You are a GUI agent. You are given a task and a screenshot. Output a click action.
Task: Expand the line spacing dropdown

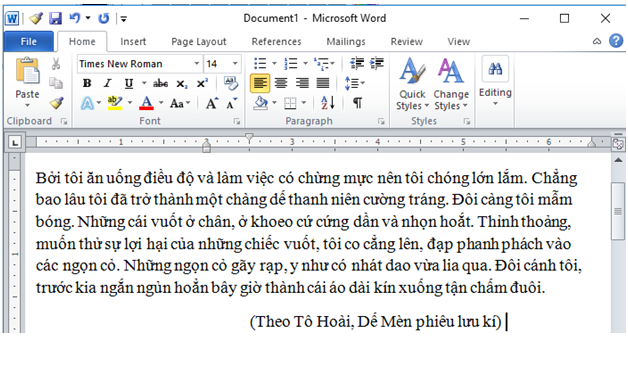click(x=355, y=83)
